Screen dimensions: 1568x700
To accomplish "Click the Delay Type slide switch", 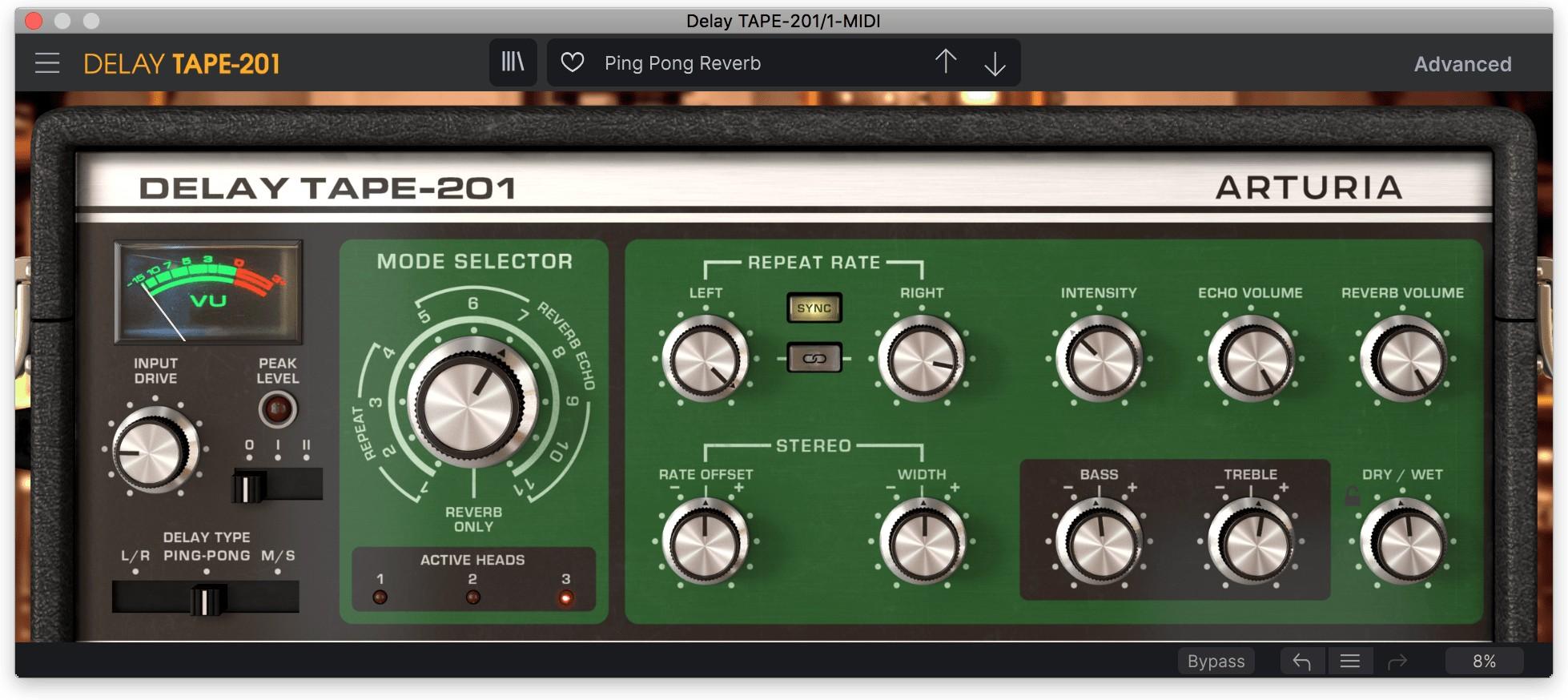I will click(206, 597).
